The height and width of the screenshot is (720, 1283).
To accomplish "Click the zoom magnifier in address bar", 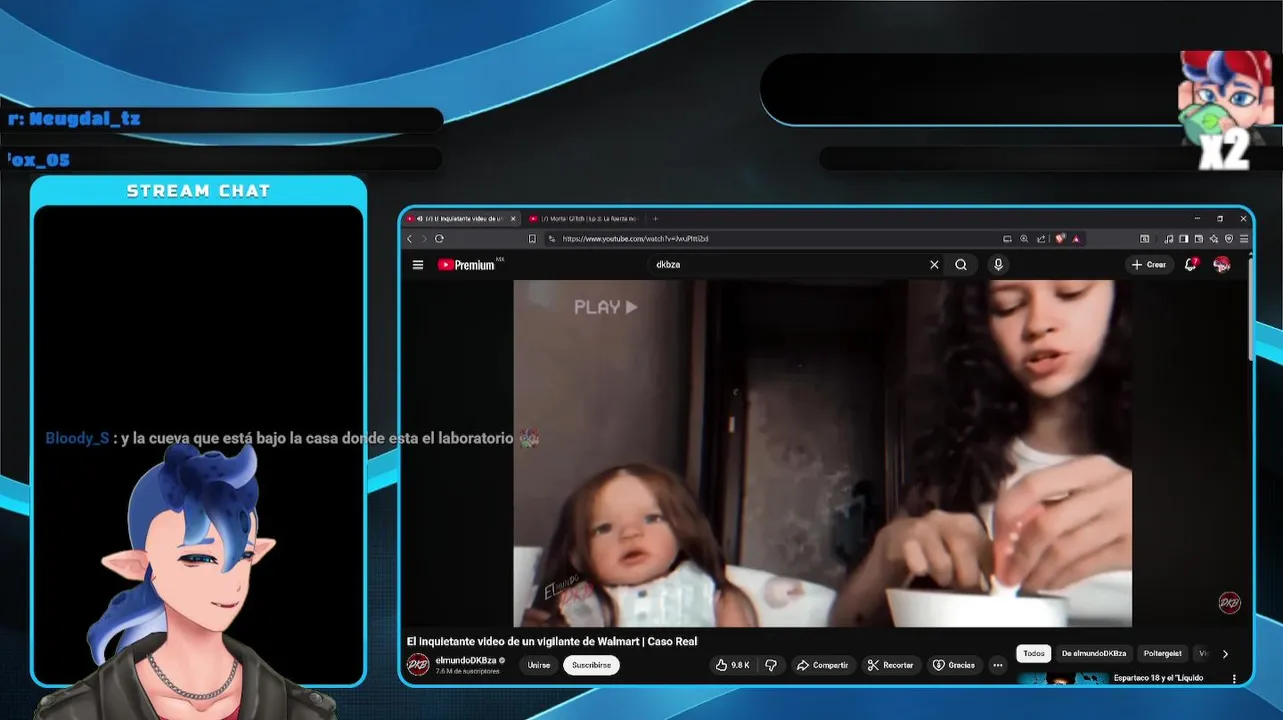I will 1024,239.
